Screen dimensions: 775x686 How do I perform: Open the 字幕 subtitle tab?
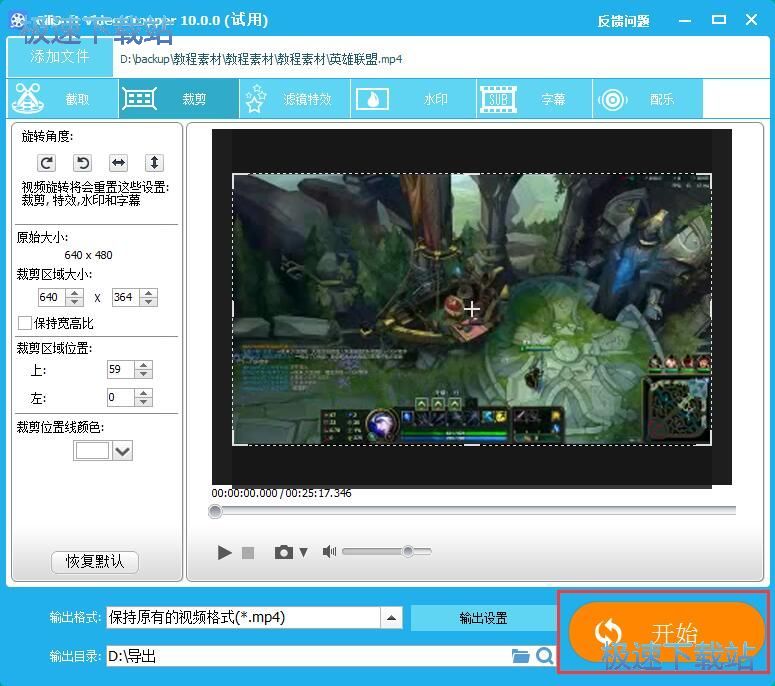point(534,98)
